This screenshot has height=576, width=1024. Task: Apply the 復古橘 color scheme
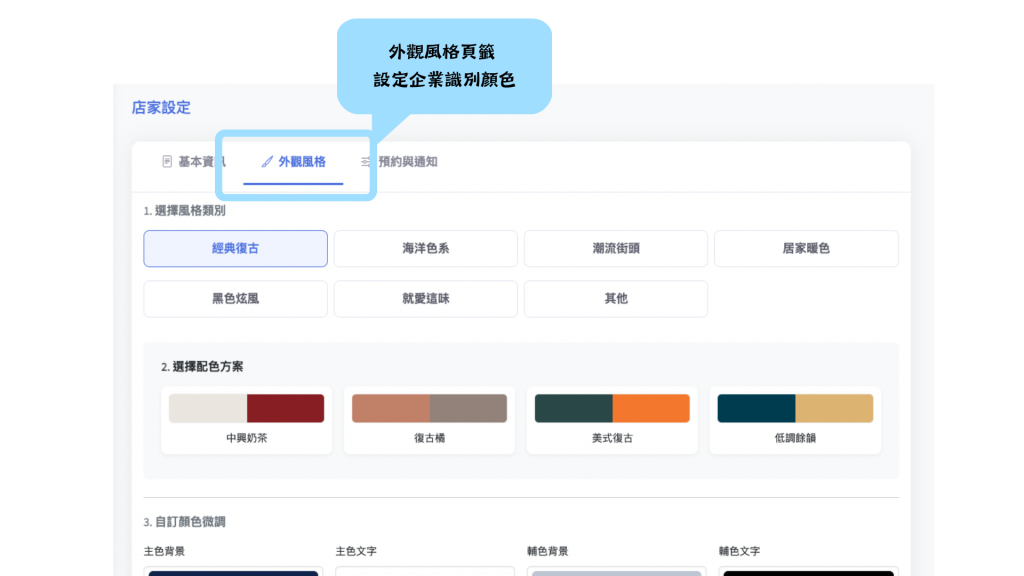[429, 419]
